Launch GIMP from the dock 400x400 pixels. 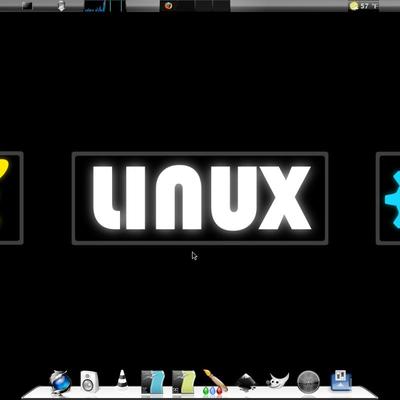(x=277, y=381)
